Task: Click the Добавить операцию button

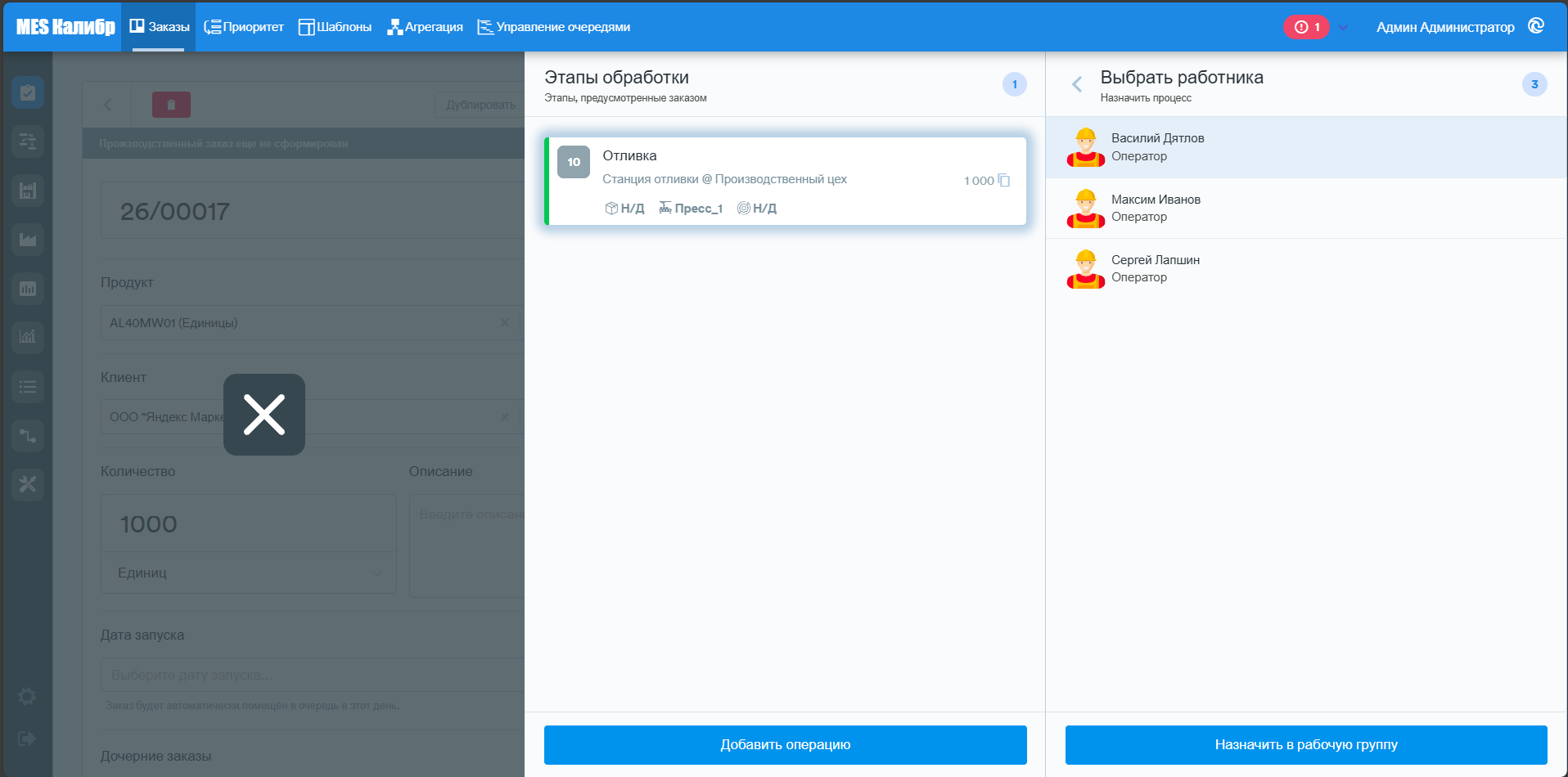Action: point(786,745)
